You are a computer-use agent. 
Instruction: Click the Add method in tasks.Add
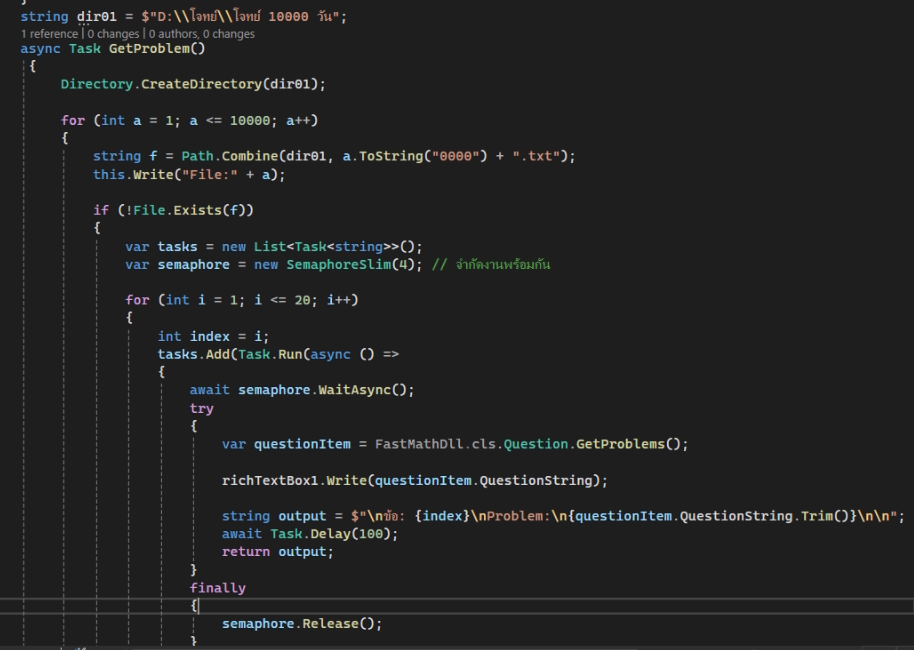click(217, 354)
